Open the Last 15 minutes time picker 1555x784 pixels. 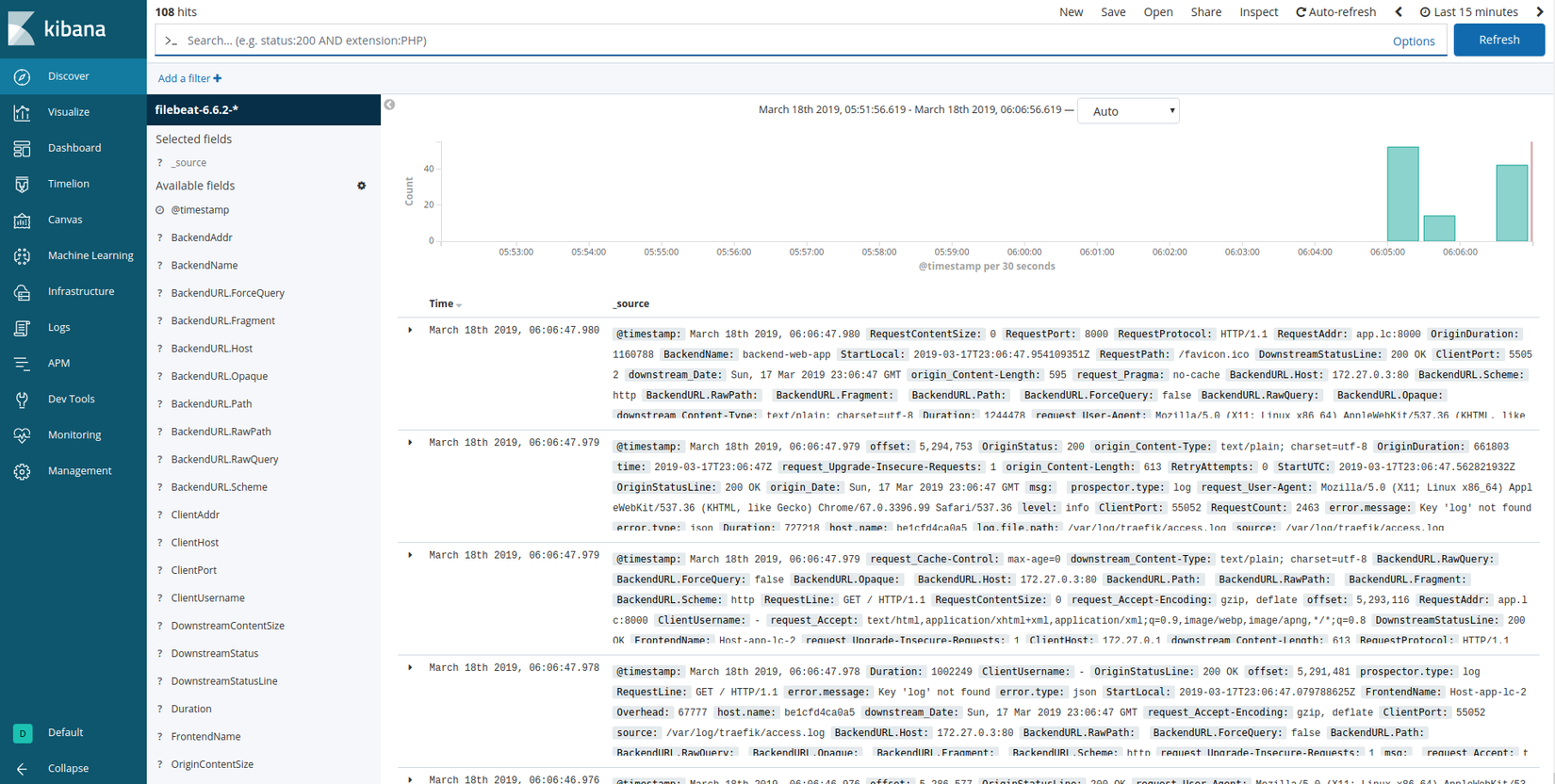click(x=1469, y=12)
